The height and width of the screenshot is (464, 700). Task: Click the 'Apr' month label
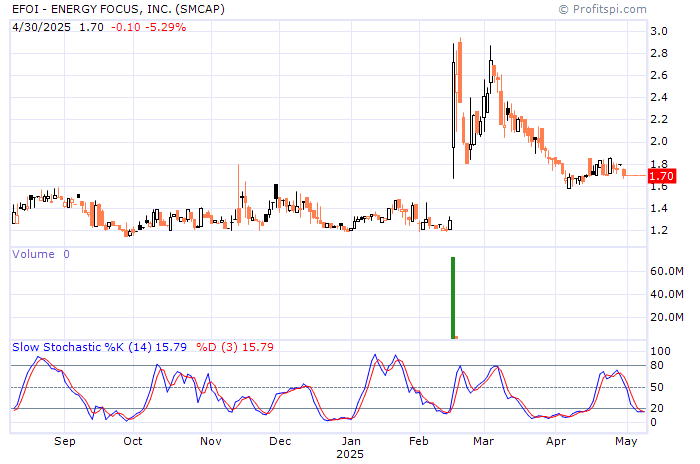pyautogui.click(x=555, y=441)
